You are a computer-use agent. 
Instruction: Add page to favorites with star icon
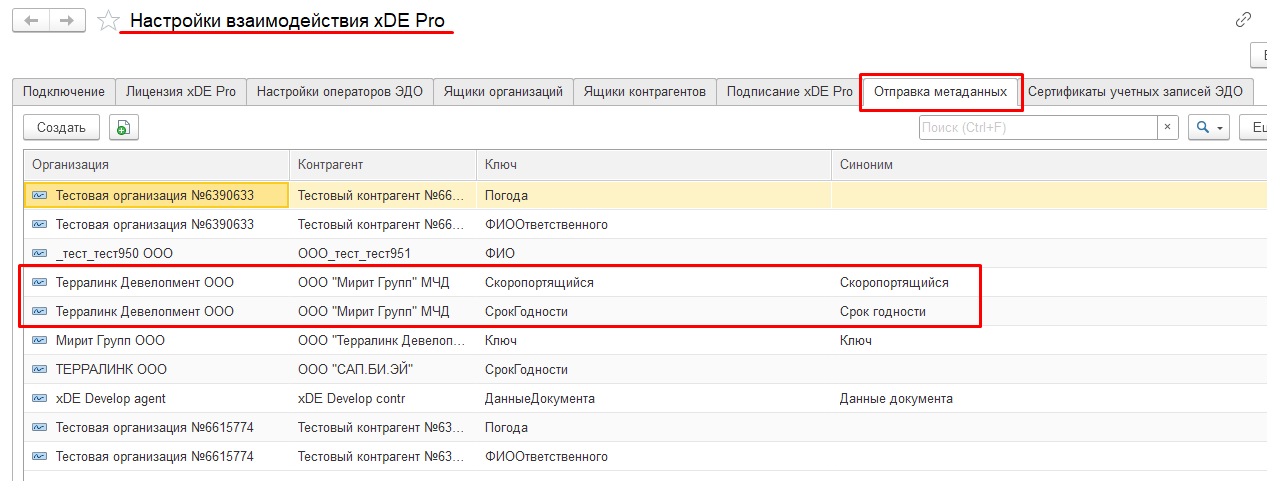click(108, 20)
